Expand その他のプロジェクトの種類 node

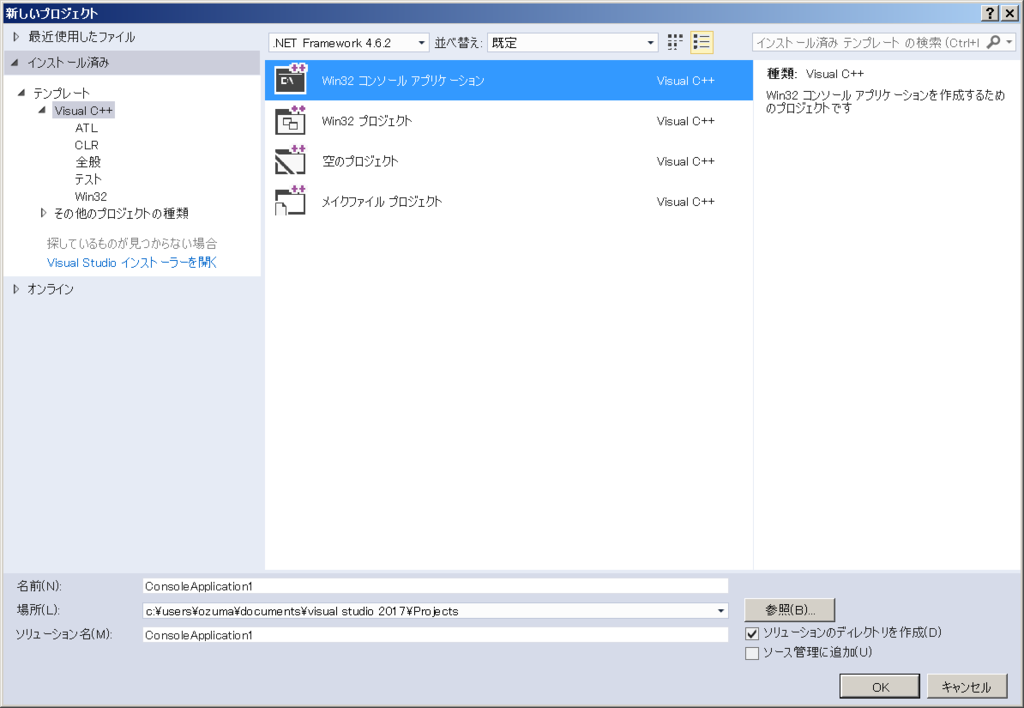(x=43, y=213)
